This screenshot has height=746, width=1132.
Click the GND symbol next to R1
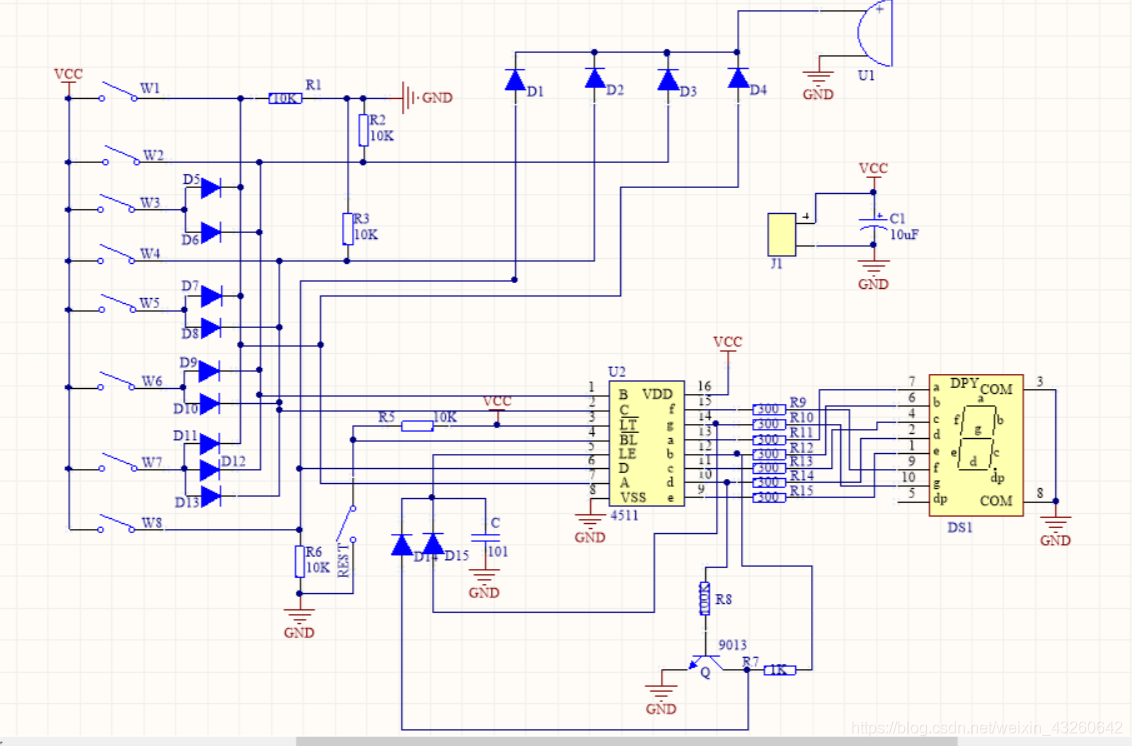[x=427, y=97]
